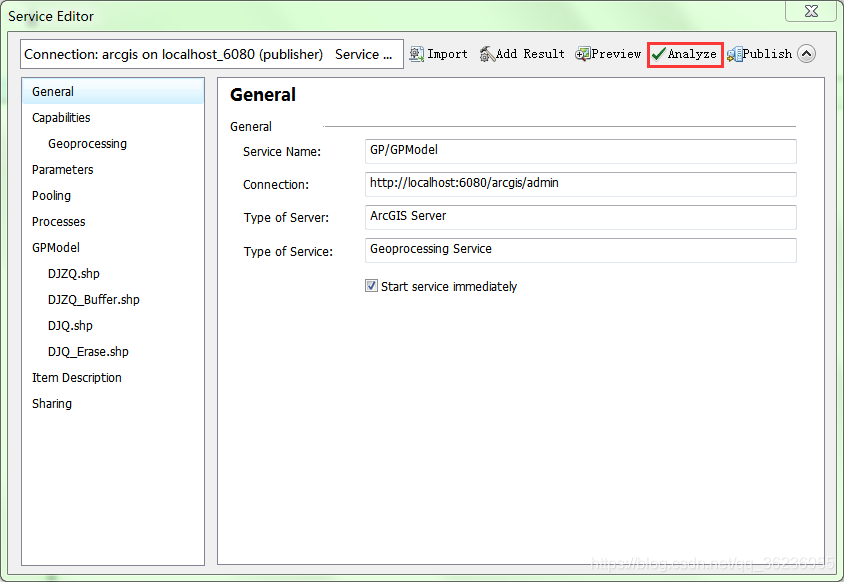Image resolution: width=844 pixels, height=582 pixels.
Task: Select General in the left panel
Action: [53, 92]
